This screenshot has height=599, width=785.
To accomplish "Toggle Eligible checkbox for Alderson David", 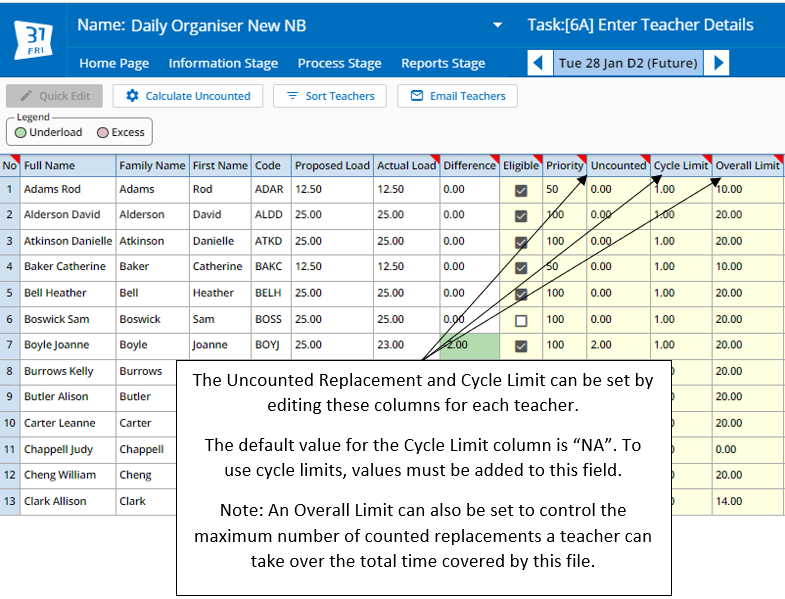I will point(521,216).
